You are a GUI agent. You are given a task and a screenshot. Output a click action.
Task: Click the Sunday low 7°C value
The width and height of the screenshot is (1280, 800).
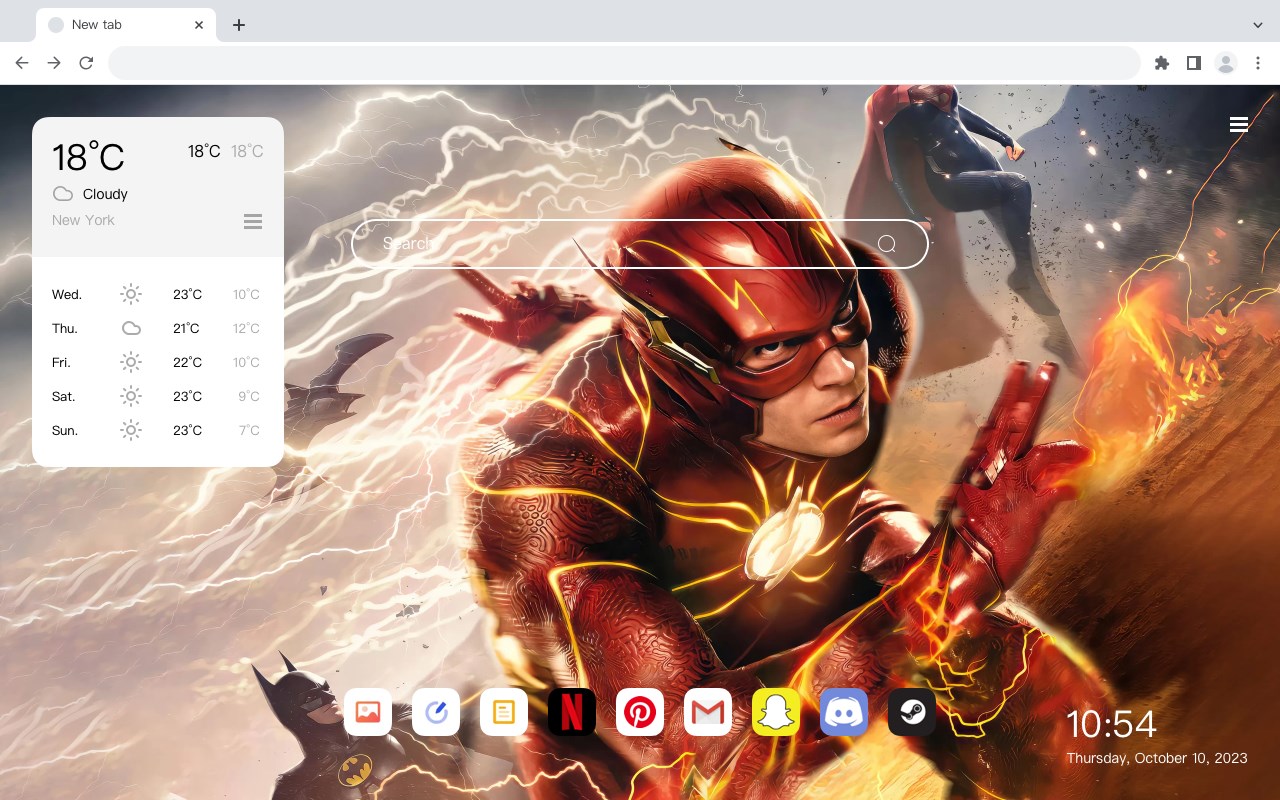click(x=249, y=430)
